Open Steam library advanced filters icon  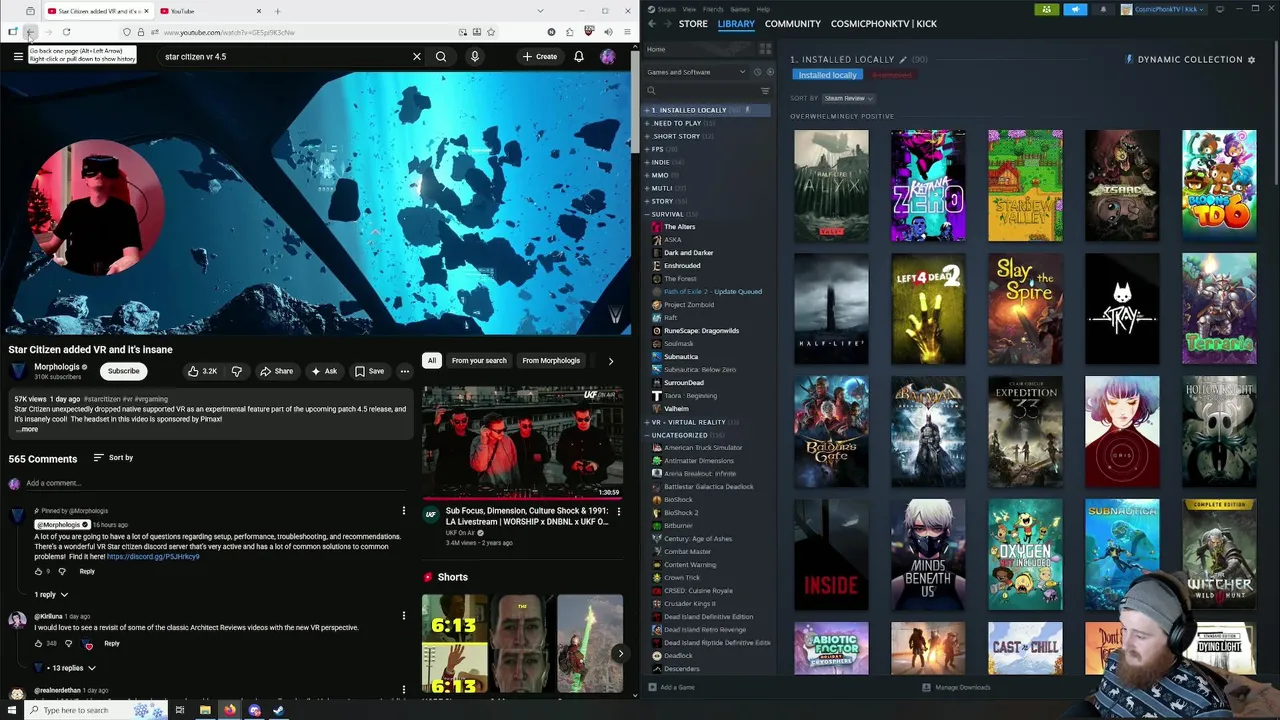[765, 91]
